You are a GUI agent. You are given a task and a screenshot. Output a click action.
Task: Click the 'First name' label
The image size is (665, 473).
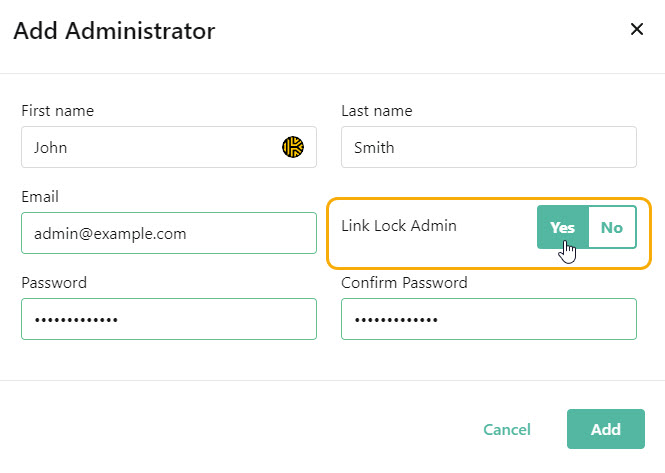[58, 111]
